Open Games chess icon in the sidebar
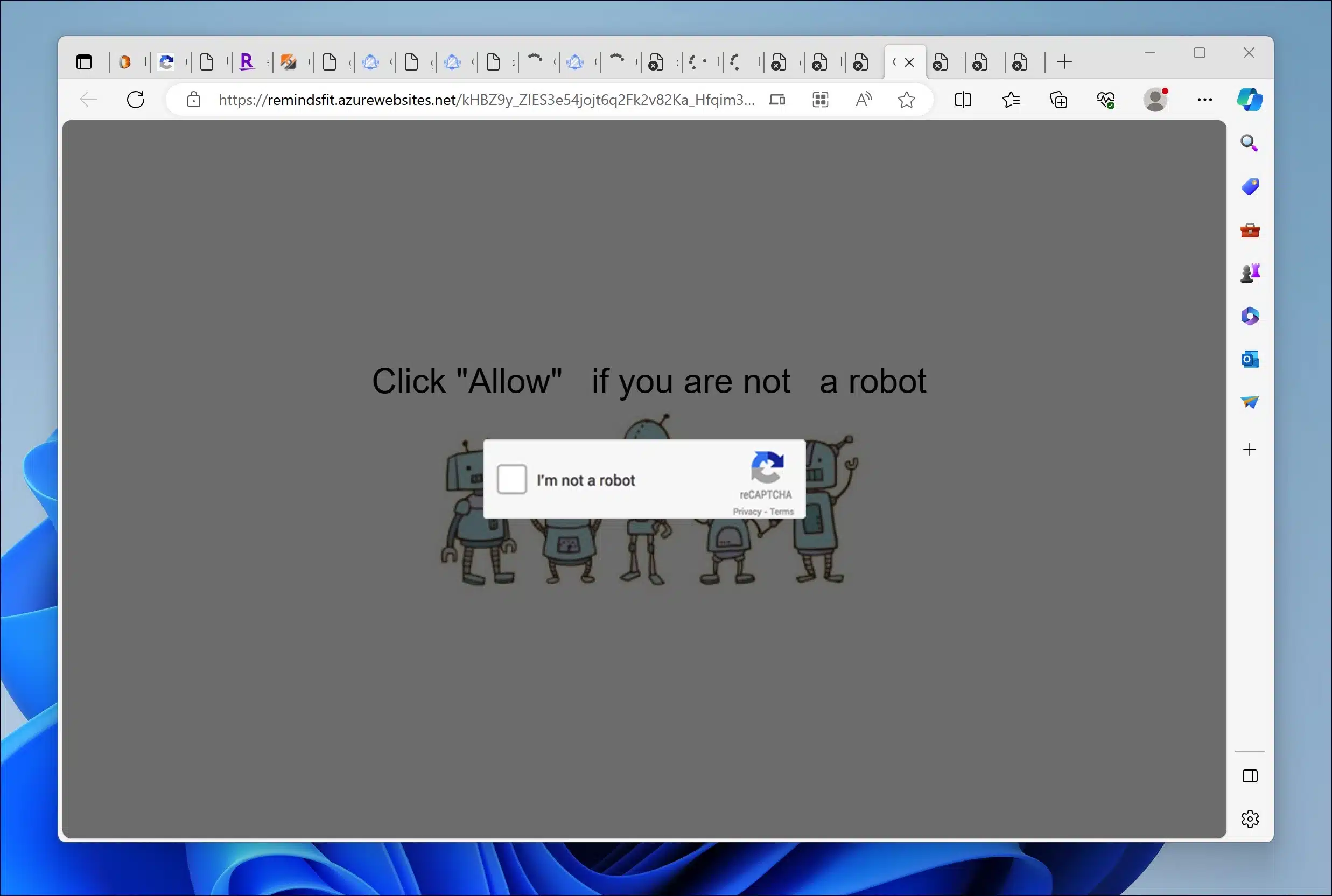The image size is (1332, 896). pos(1250,272)
